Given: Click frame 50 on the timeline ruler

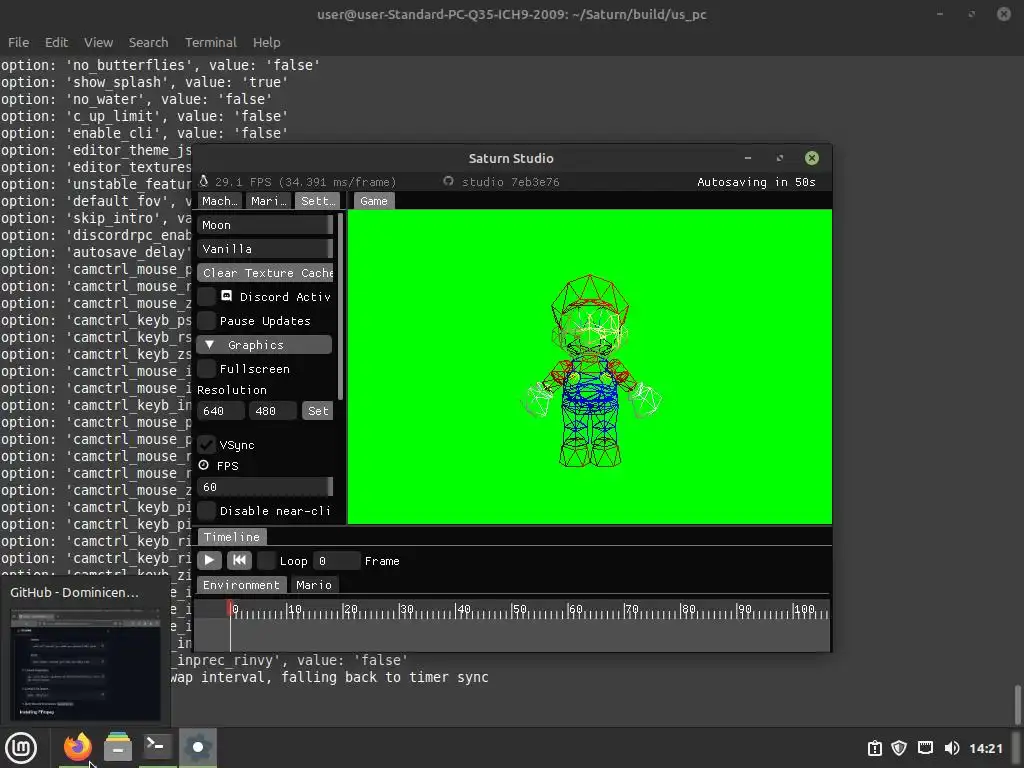Looking at the screenshot, I should (x=513, y=609).
